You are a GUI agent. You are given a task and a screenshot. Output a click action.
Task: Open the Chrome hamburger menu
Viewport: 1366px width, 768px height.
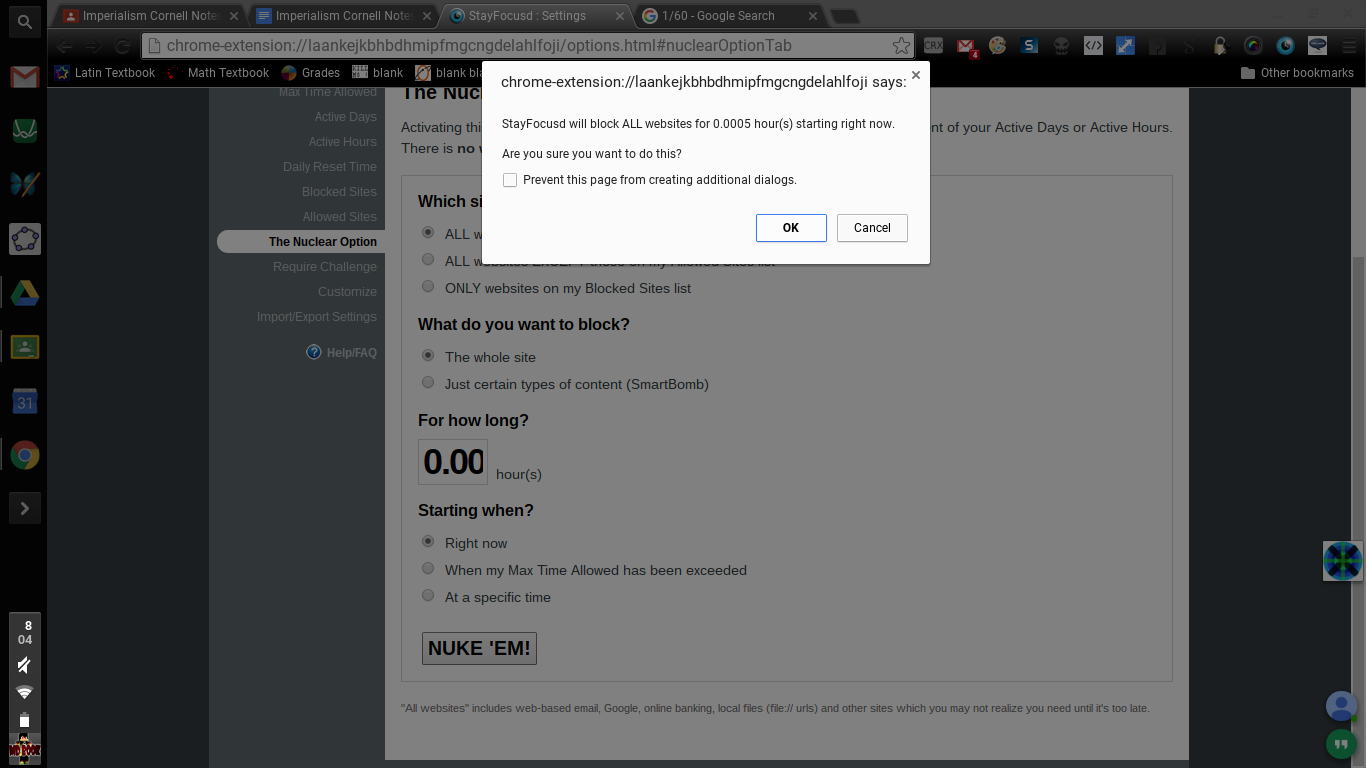1349,45
